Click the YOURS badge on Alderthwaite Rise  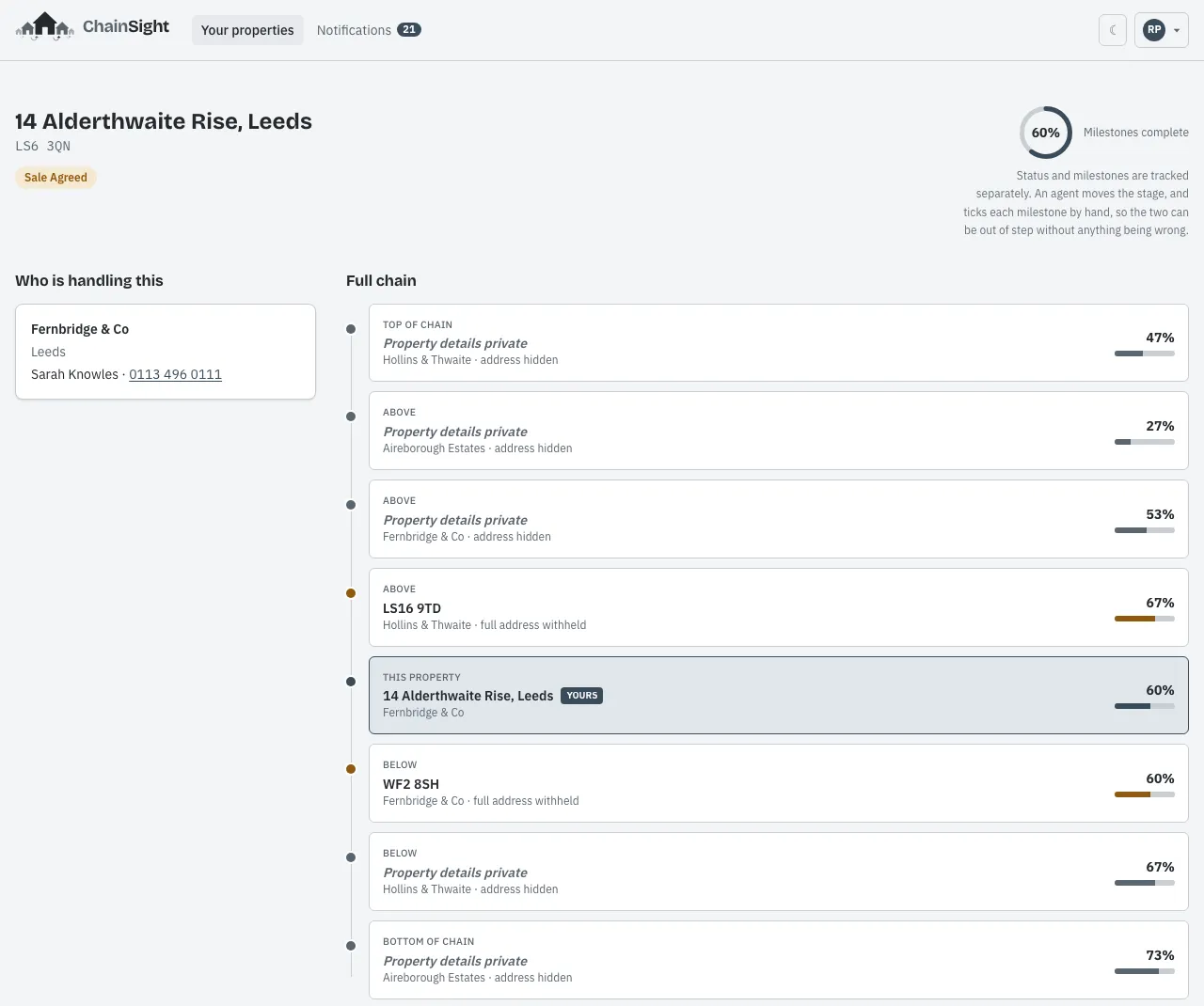582,696
